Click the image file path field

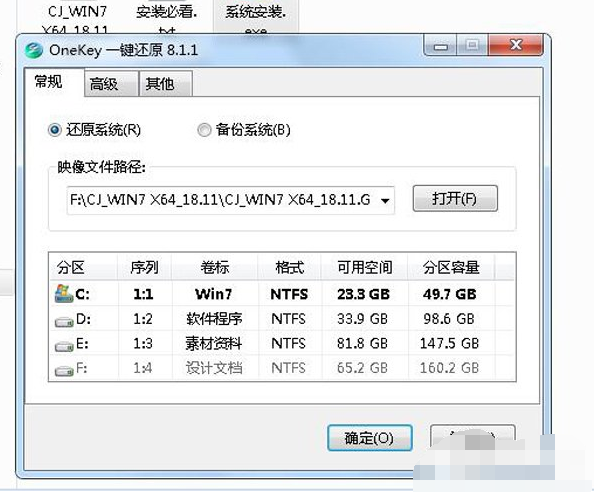click(230, 200)
